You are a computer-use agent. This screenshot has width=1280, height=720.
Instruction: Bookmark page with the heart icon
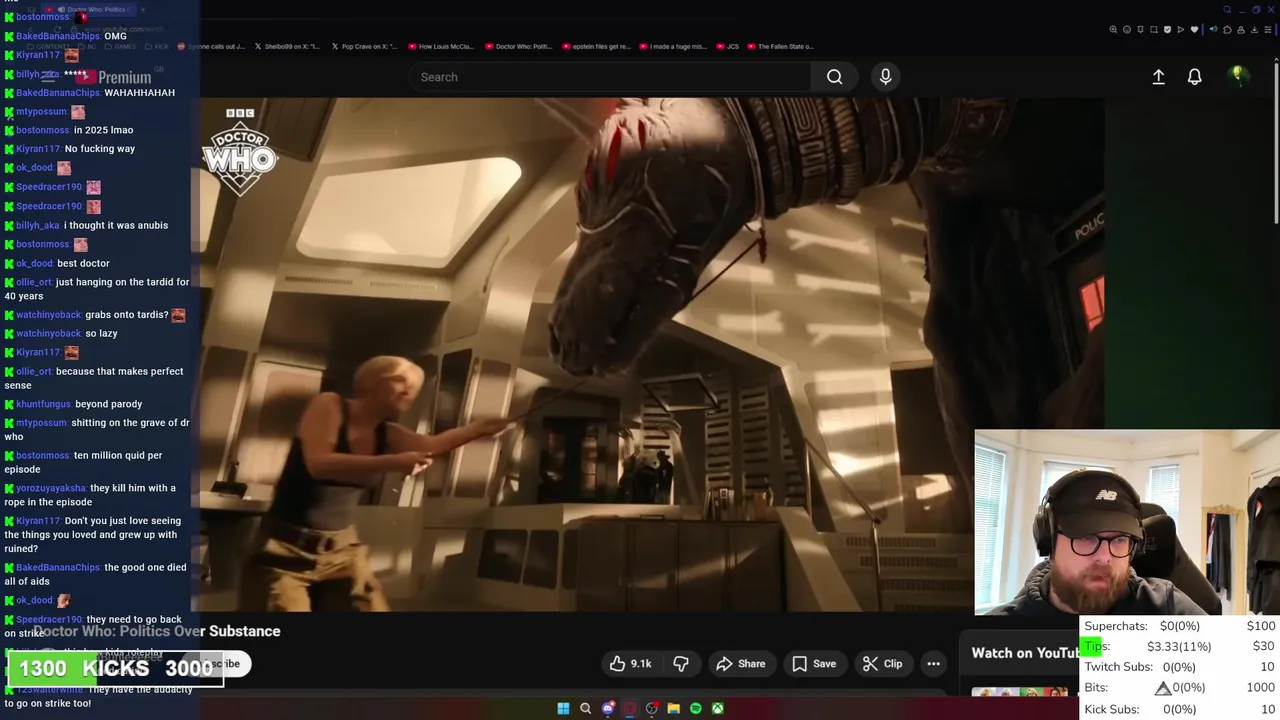(x=1194, y=30)
